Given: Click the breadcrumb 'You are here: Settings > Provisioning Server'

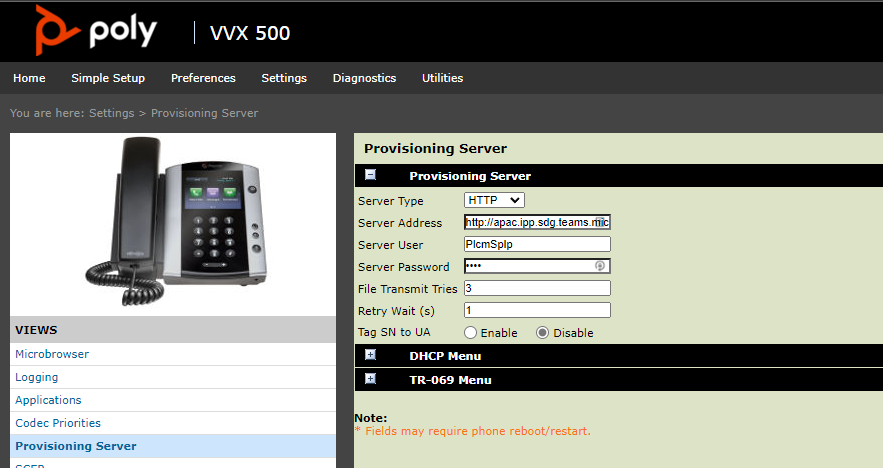Looking at the screenshot, I should [x=134, y=113].
